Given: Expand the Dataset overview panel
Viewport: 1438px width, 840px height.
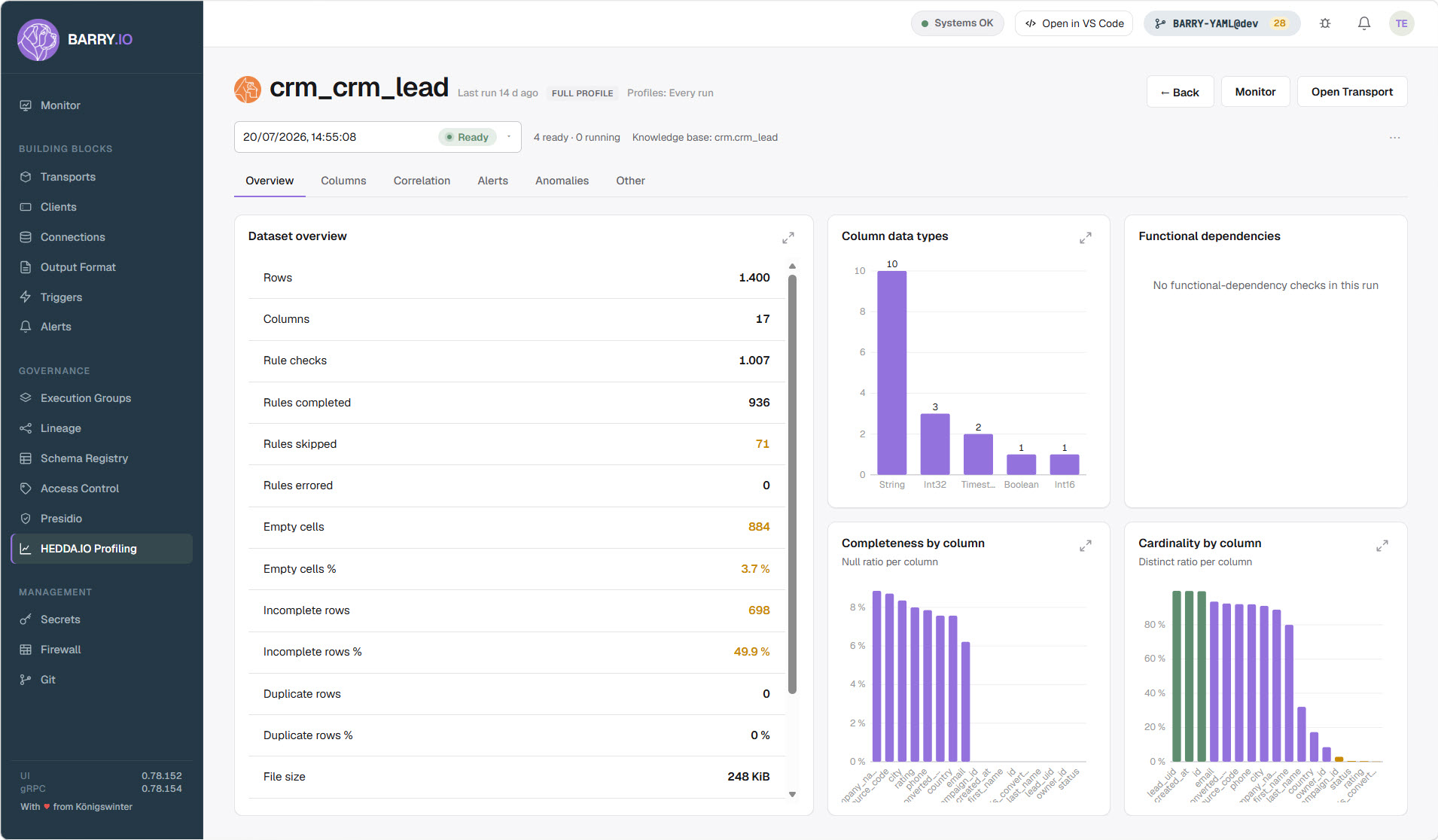Looking at the screenshot, I should click(788, 238).
